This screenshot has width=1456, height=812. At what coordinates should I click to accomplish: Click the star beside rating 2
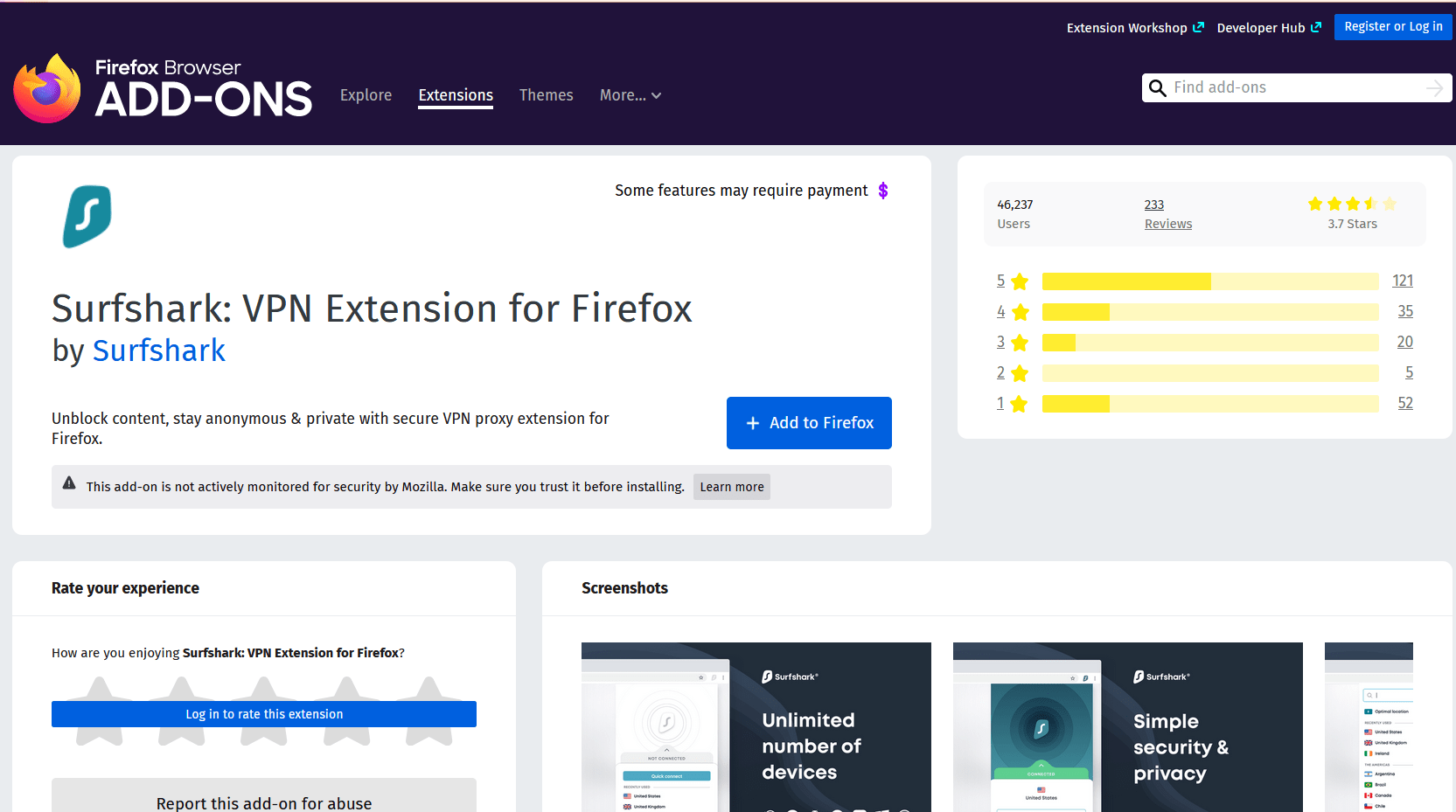(x=1020, y=373)
